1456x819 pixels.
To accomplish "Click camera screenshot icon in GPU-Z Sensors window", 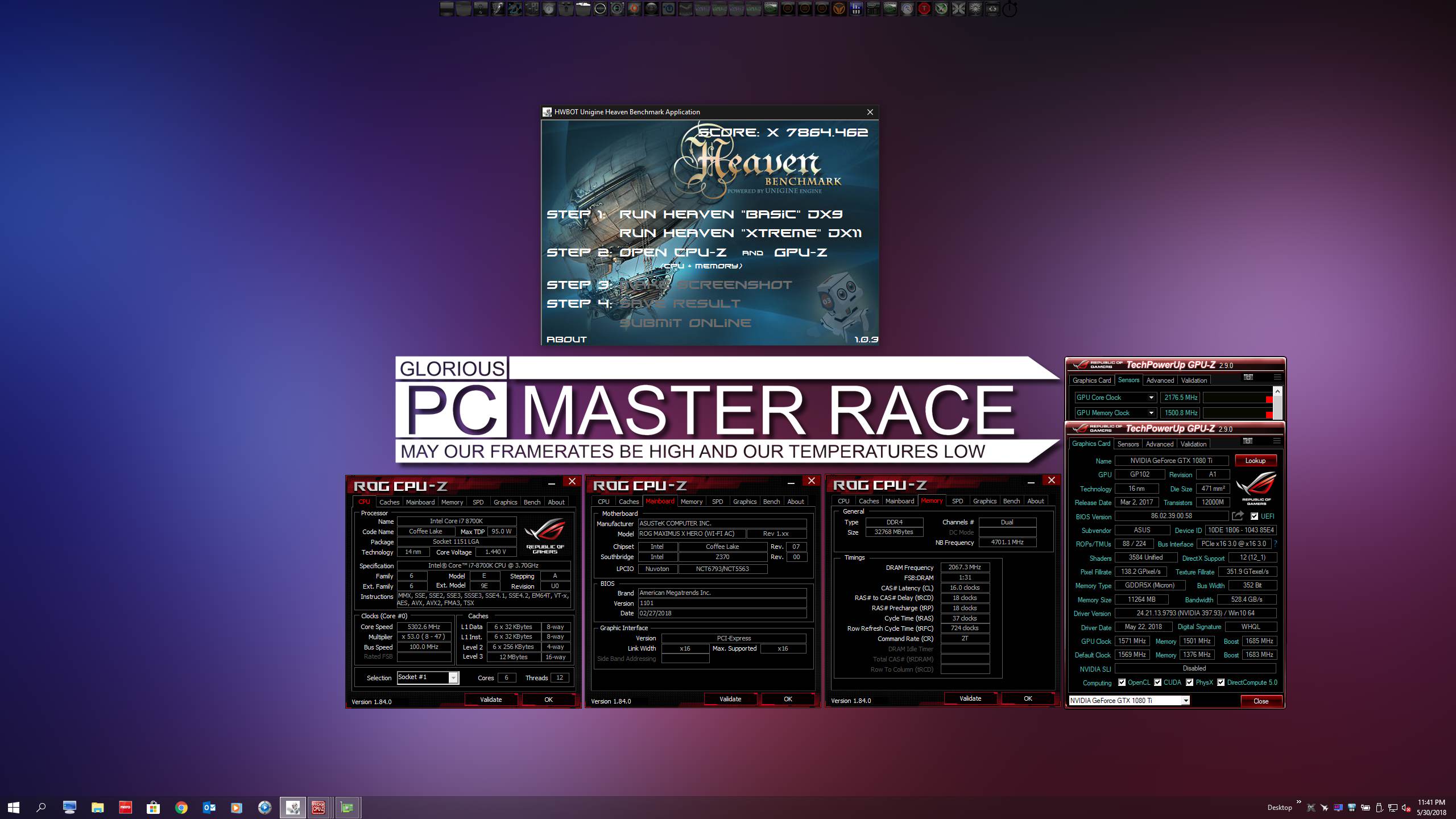I will (x=1248, y=377).
